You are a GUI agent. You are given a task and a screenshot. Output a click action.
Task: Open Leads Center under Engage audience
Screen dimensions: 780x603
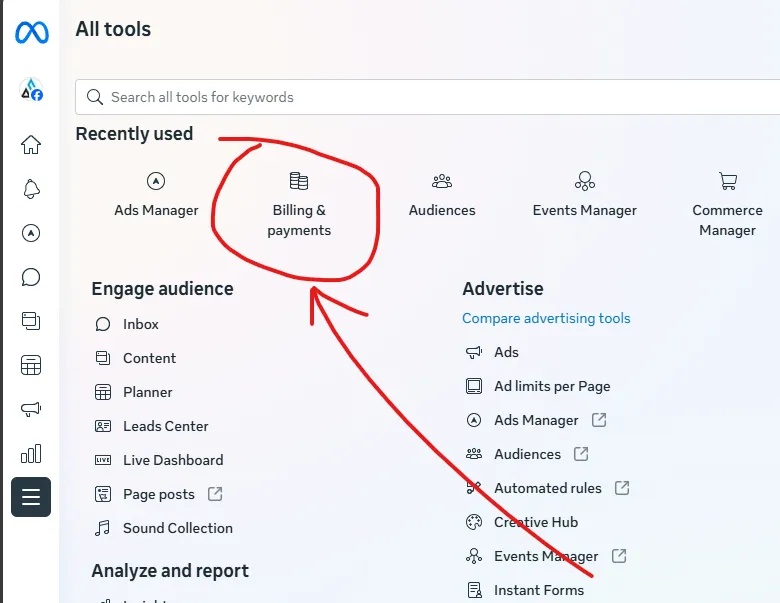click(165, 426)
